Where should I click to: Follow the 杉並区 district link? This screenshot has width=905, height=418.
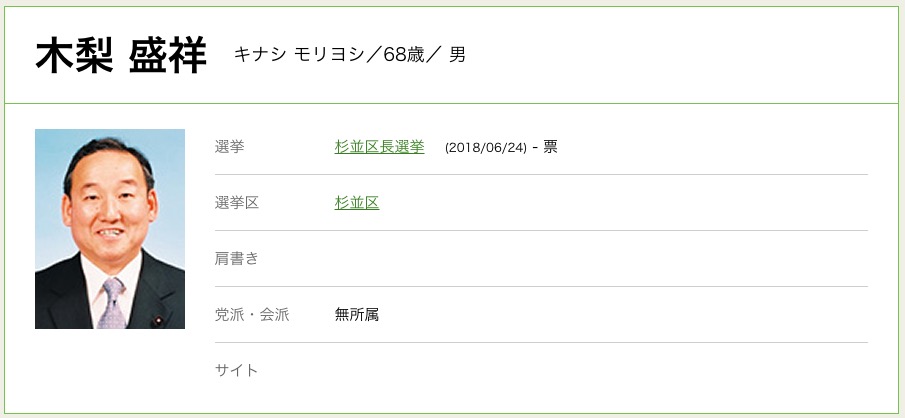coord(357,203)
